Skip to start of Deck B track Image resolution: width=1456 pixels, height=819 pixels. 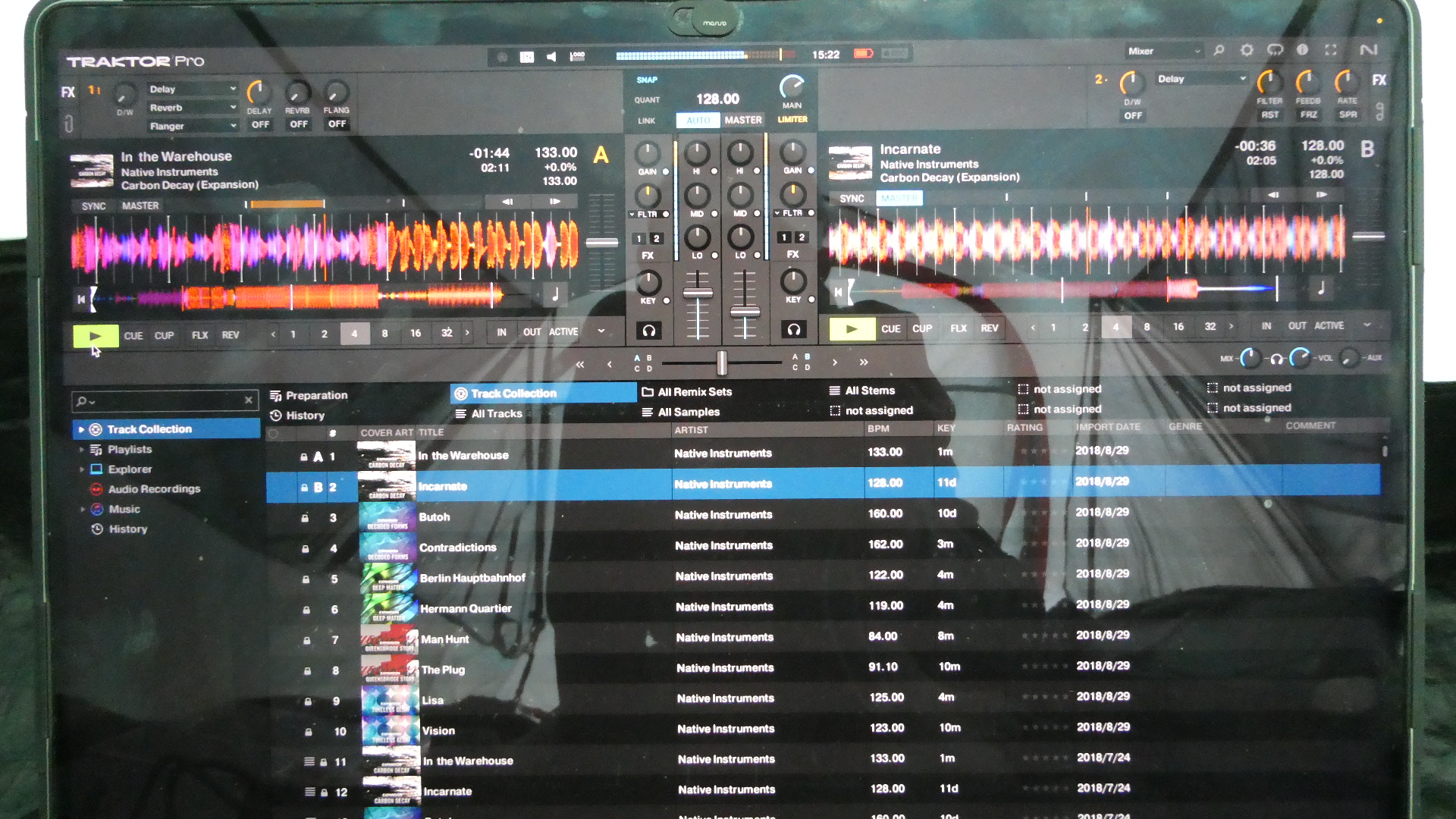click(838, 292)
